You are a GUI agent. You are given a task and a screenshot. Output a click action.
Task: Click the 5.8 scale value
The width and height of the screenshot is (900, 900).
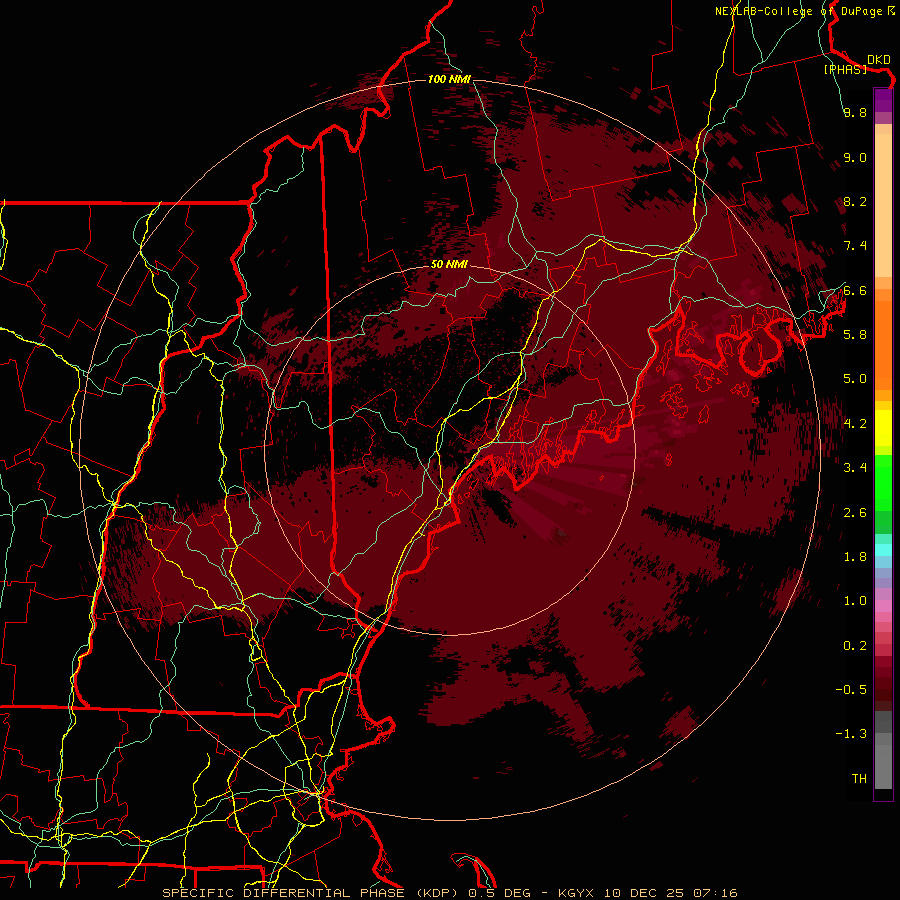point(855,334)
